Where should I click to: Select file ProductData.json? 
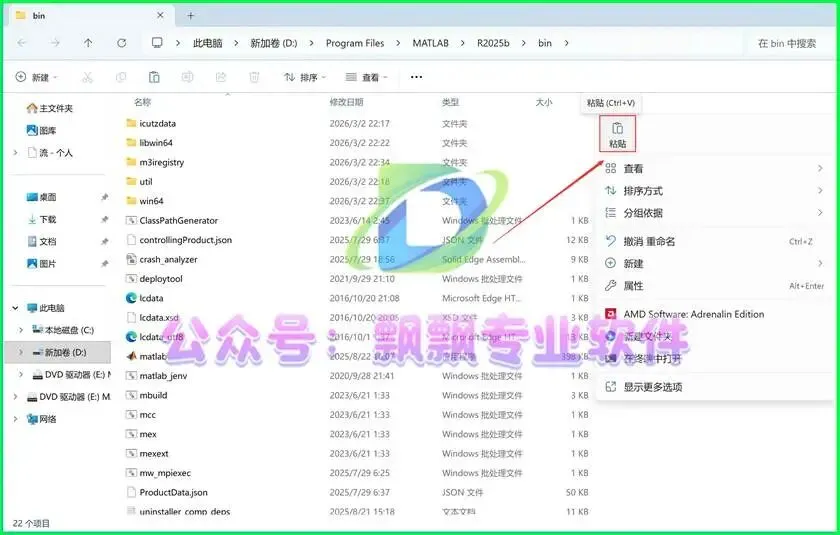173,492
